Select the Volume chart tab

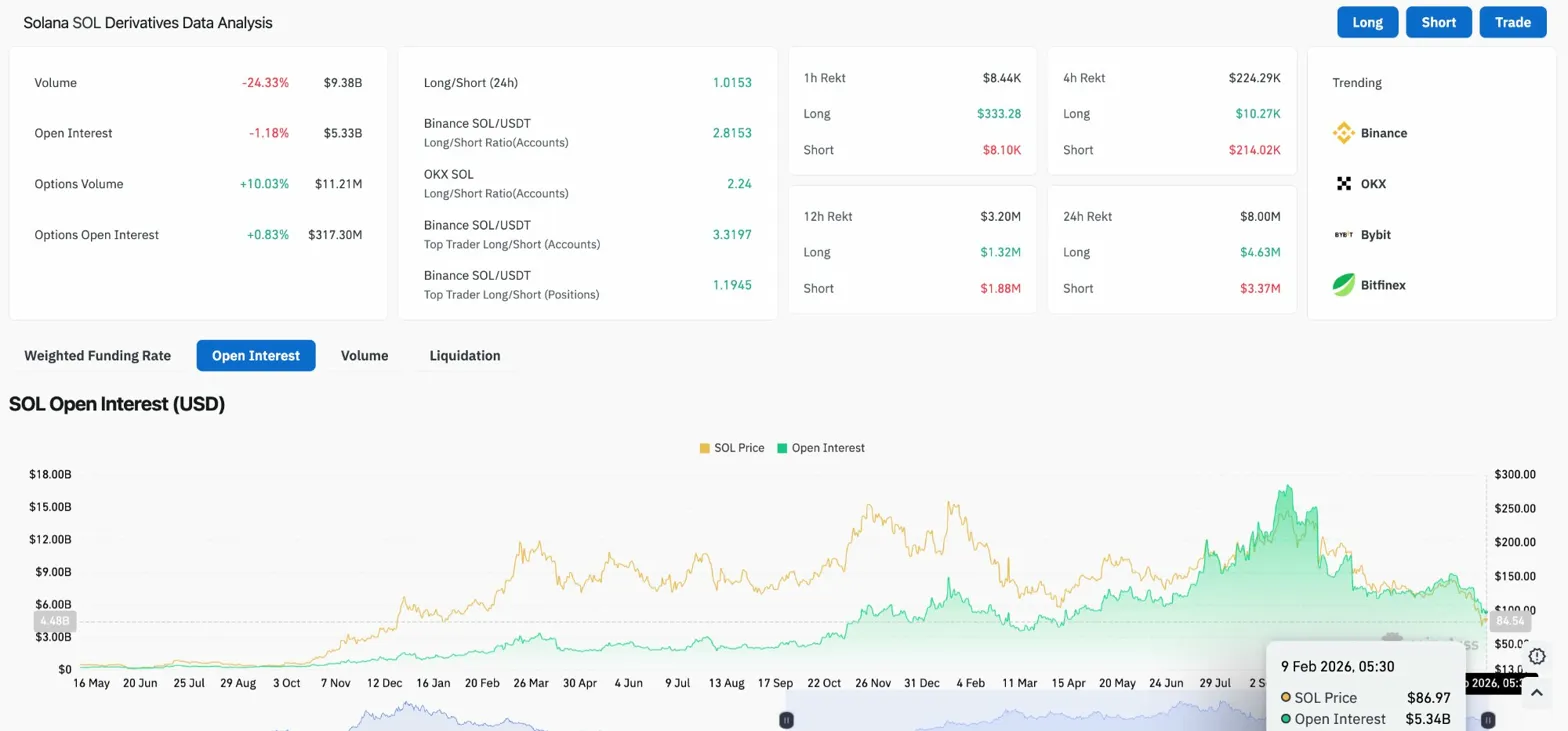point(364,355)
